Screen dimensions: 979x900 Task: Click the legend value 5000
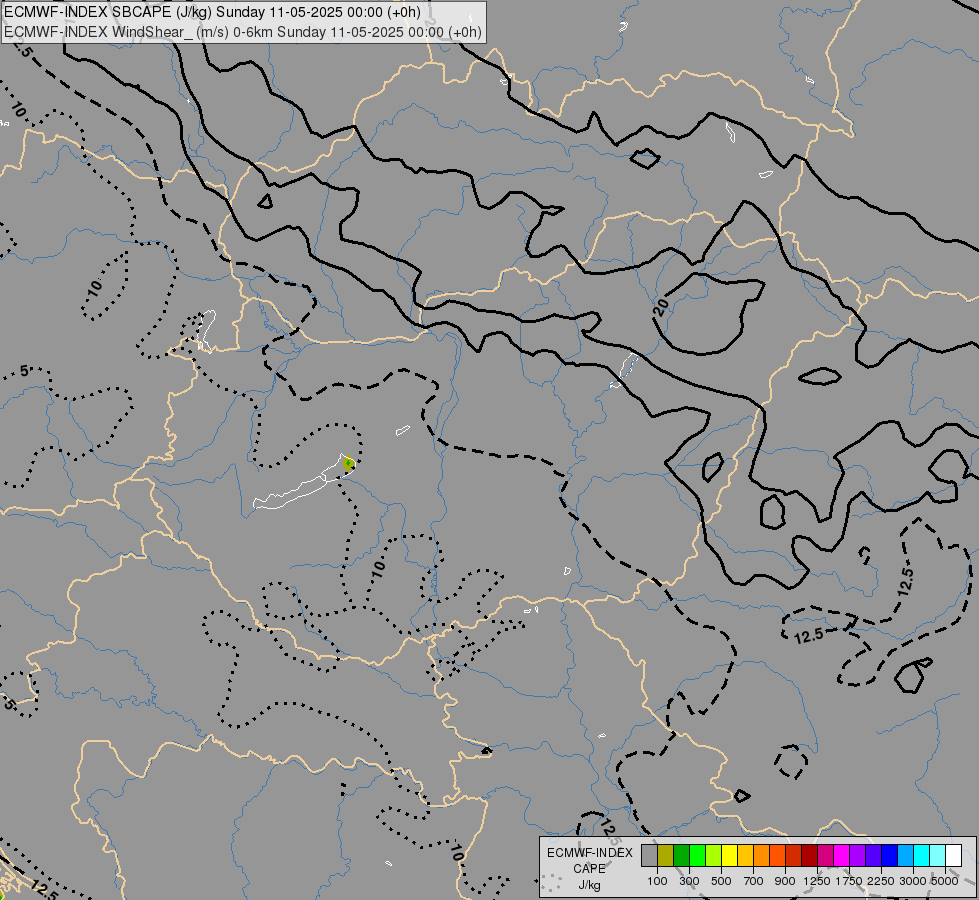[945, 881]
